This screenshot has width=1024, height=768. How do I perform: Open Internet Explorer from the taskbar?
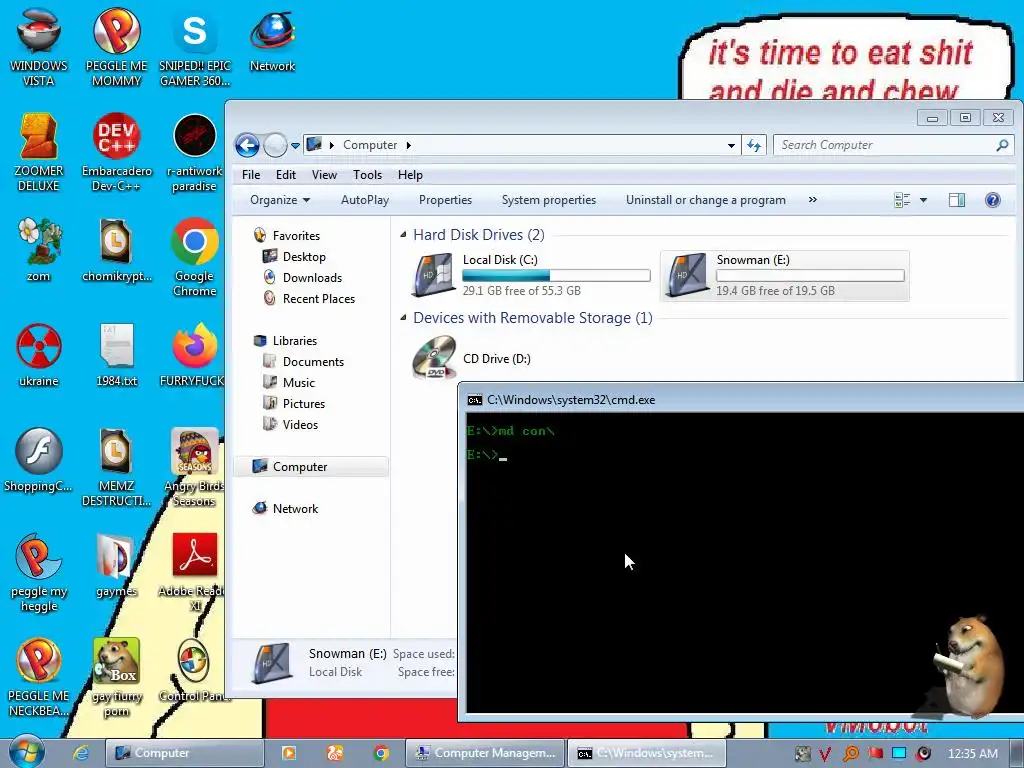pos(81,753)
